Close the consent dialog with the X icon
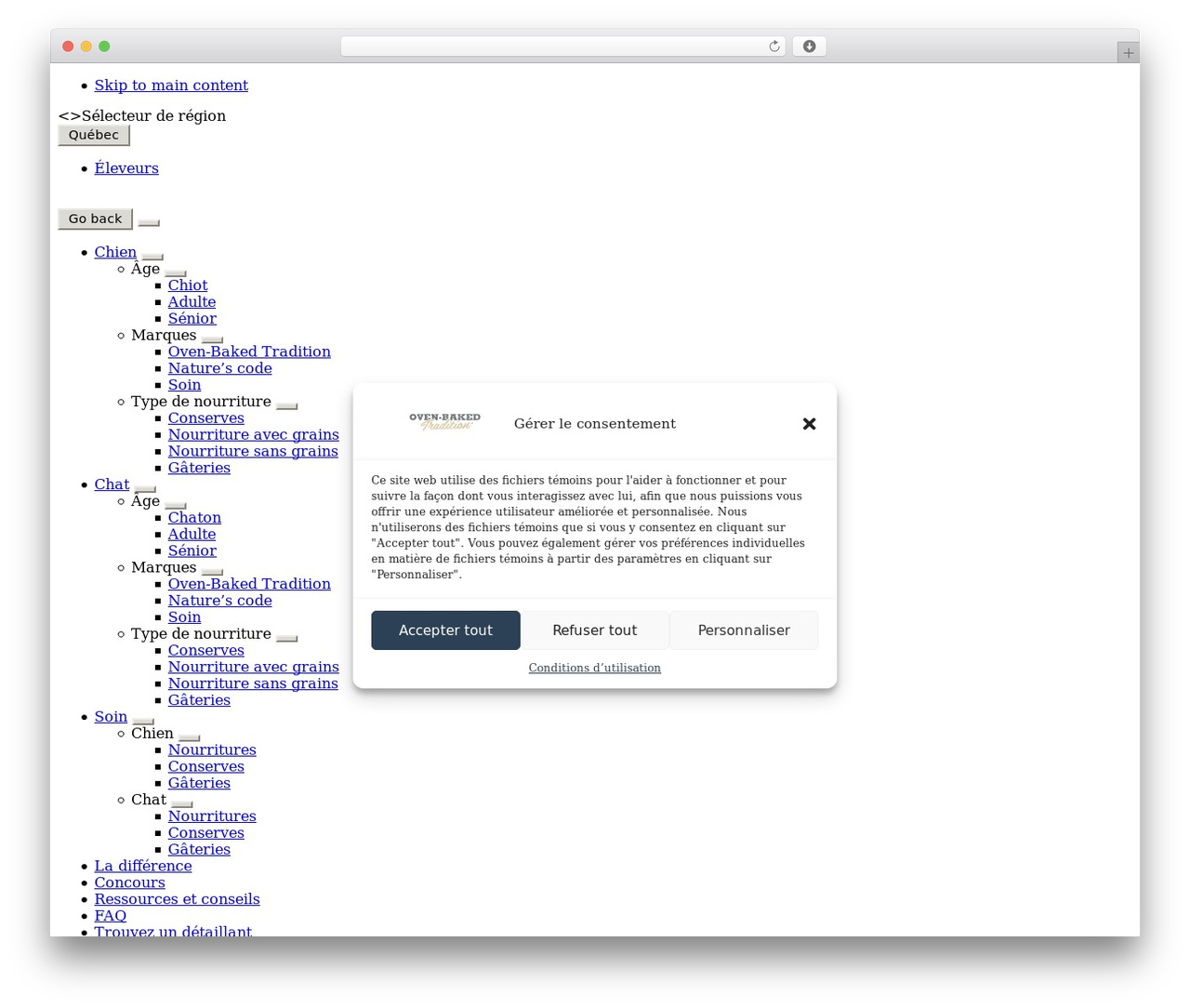1190x1008 pixels. point(809,424)
